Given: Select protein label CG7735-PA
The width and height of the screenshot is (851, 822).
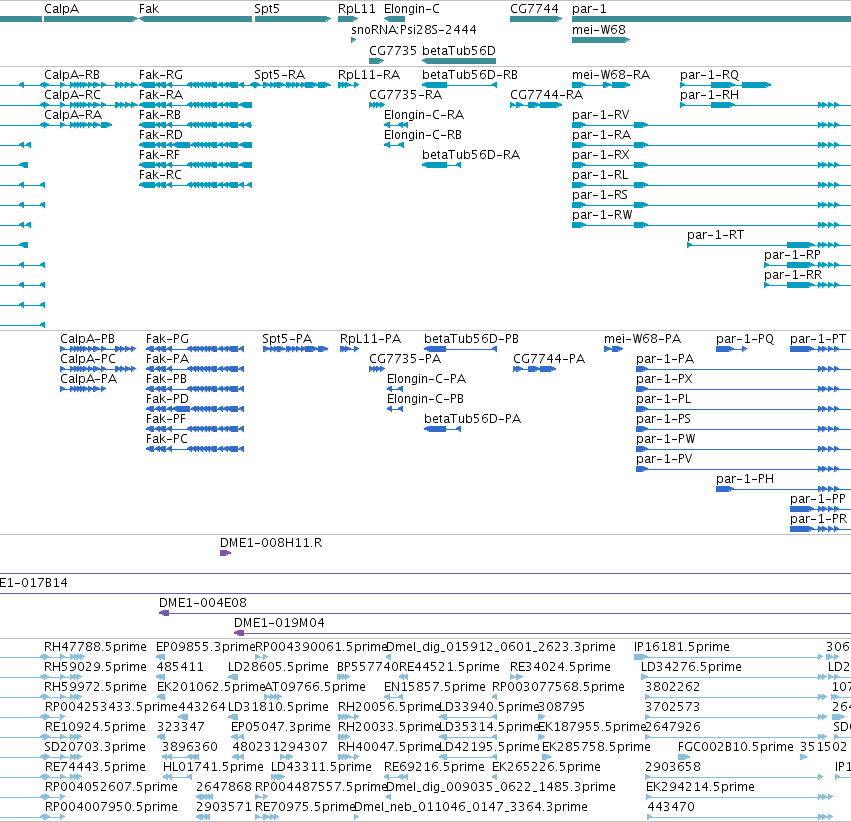Looking at the screenshot, I should tap(405, 359).
